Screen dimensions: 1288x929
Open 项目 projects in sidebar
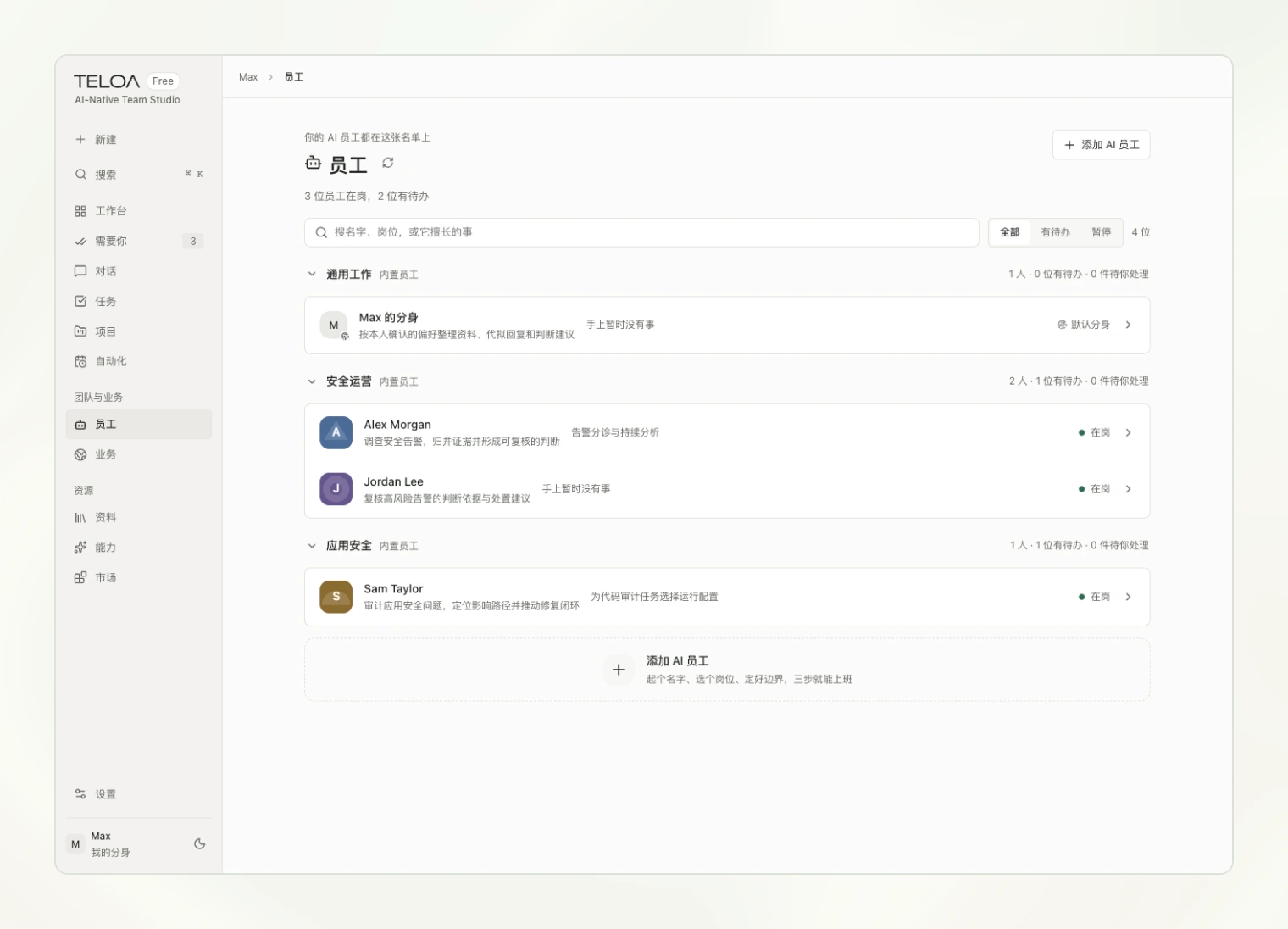click(139, 331)
